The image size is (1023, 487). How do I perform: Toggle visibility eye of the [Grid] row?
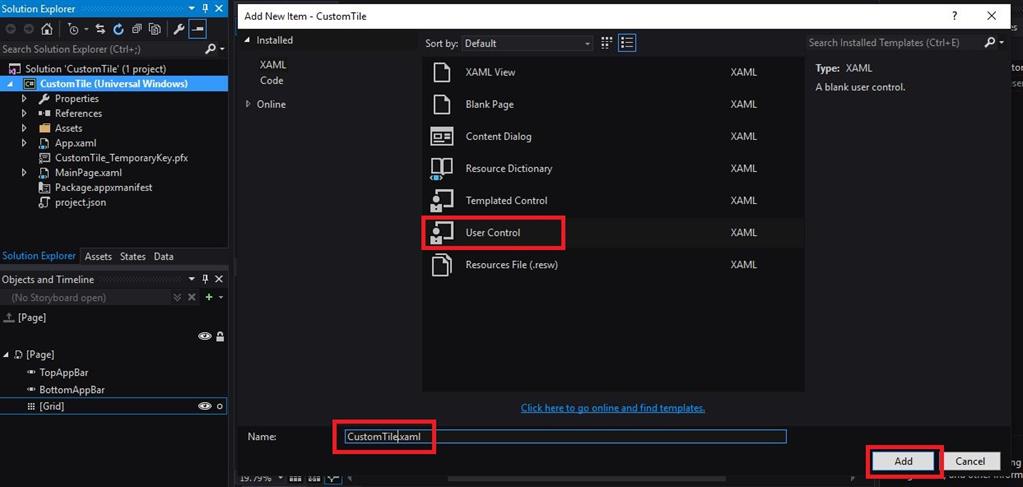tap(205, 406)
